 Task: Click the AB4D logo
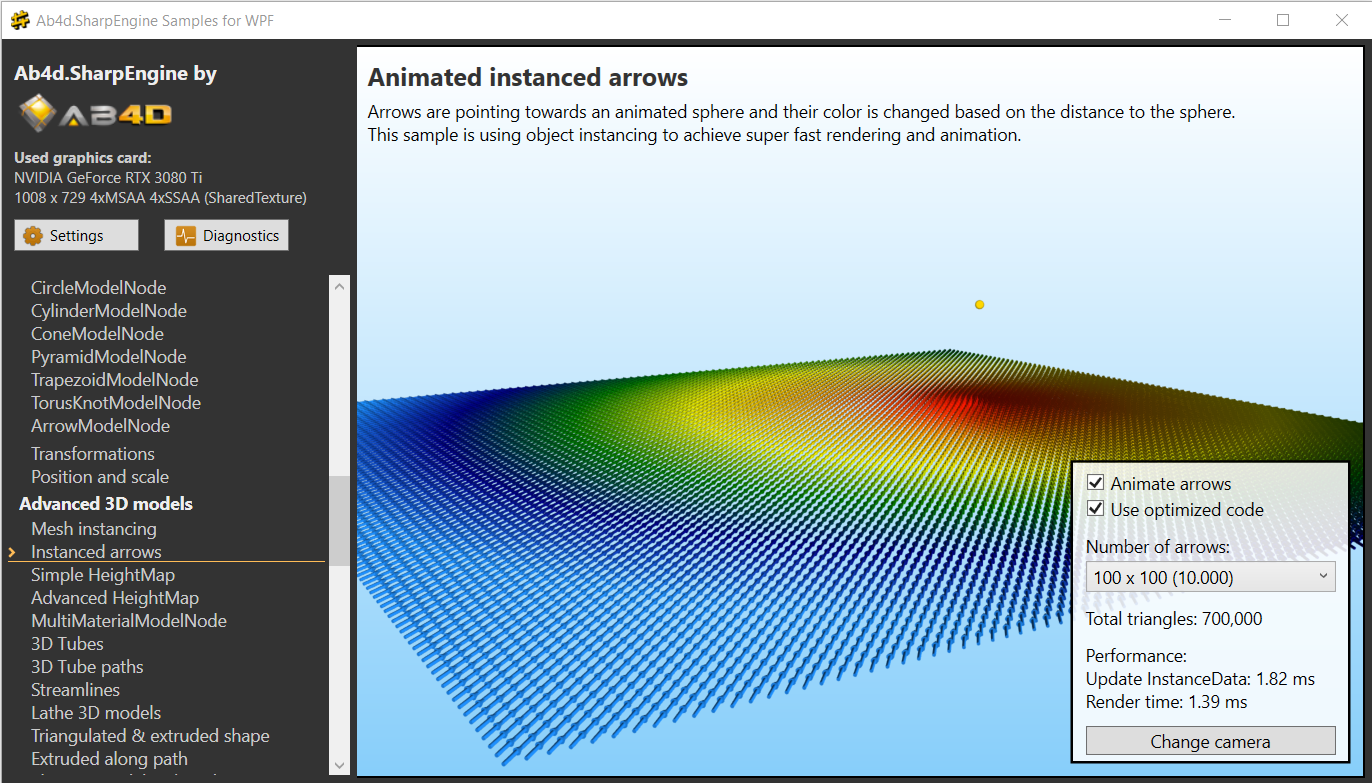[95, 114]
